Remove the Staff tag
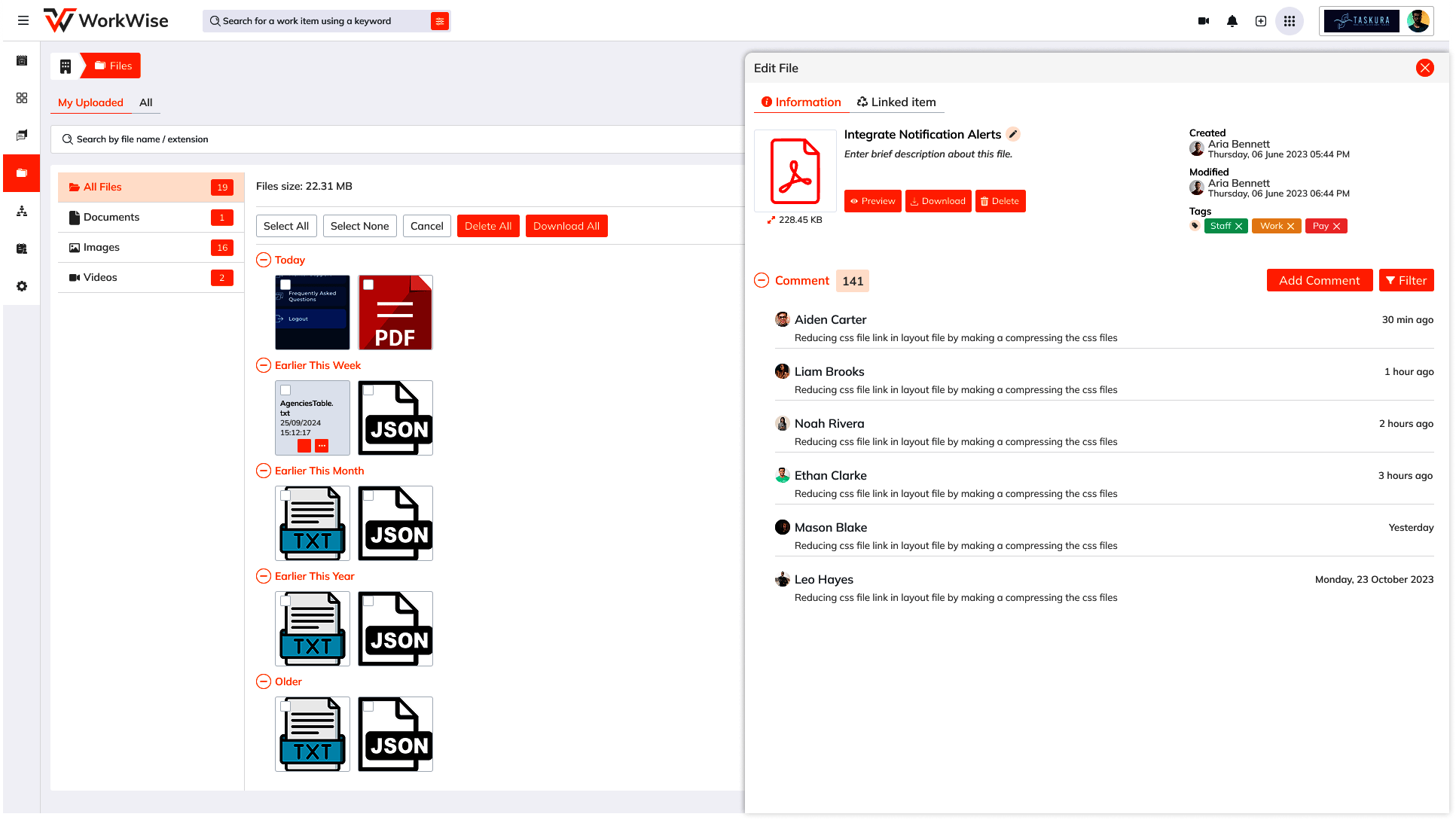The height and width of the screenshot is (820, 1456). (1238, 226)
